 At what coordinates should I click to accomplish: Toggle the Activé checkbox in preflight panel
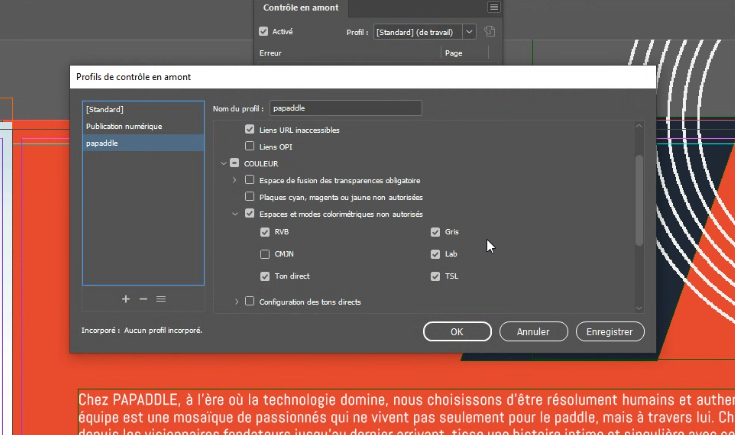coord(264,32)
